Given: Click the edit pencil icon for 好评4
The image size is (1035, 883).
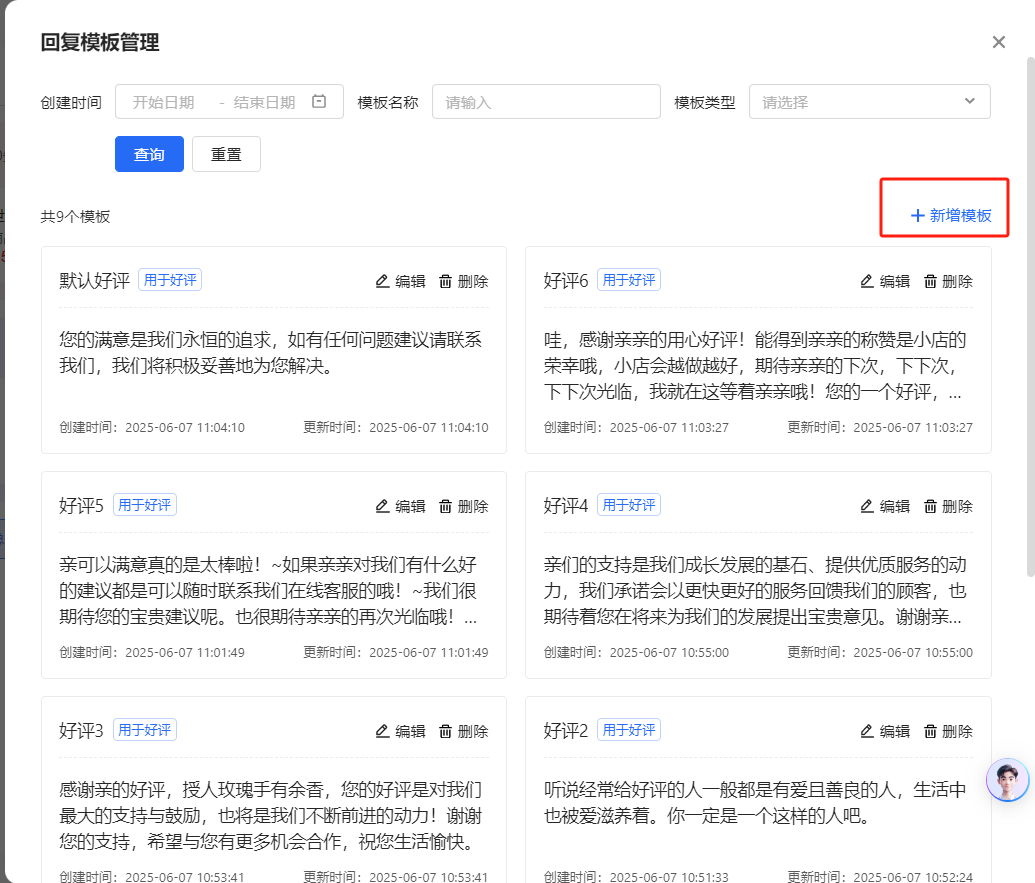Looking at the screenshot, I should (x=866, y=506).
